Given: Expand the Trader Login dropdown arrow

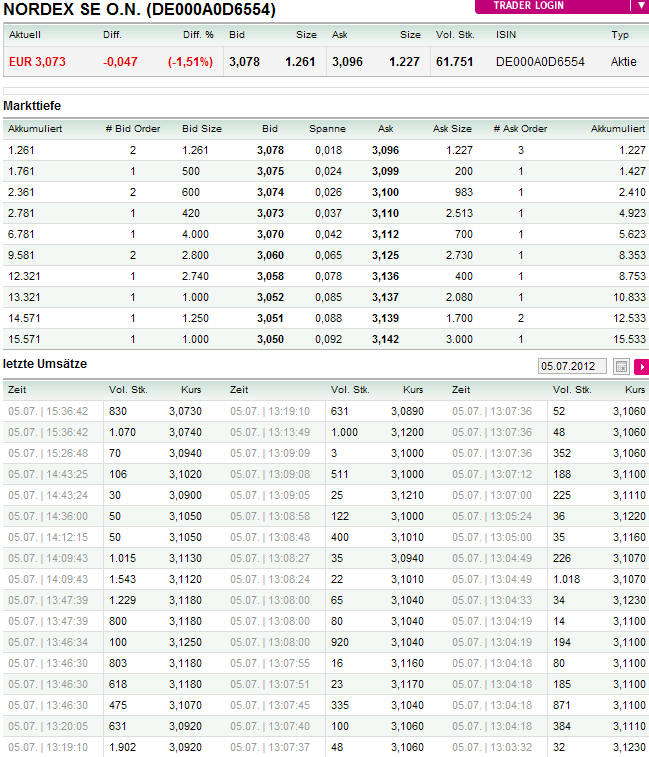Looking at the screenshot, I should [x=640, y=6].
